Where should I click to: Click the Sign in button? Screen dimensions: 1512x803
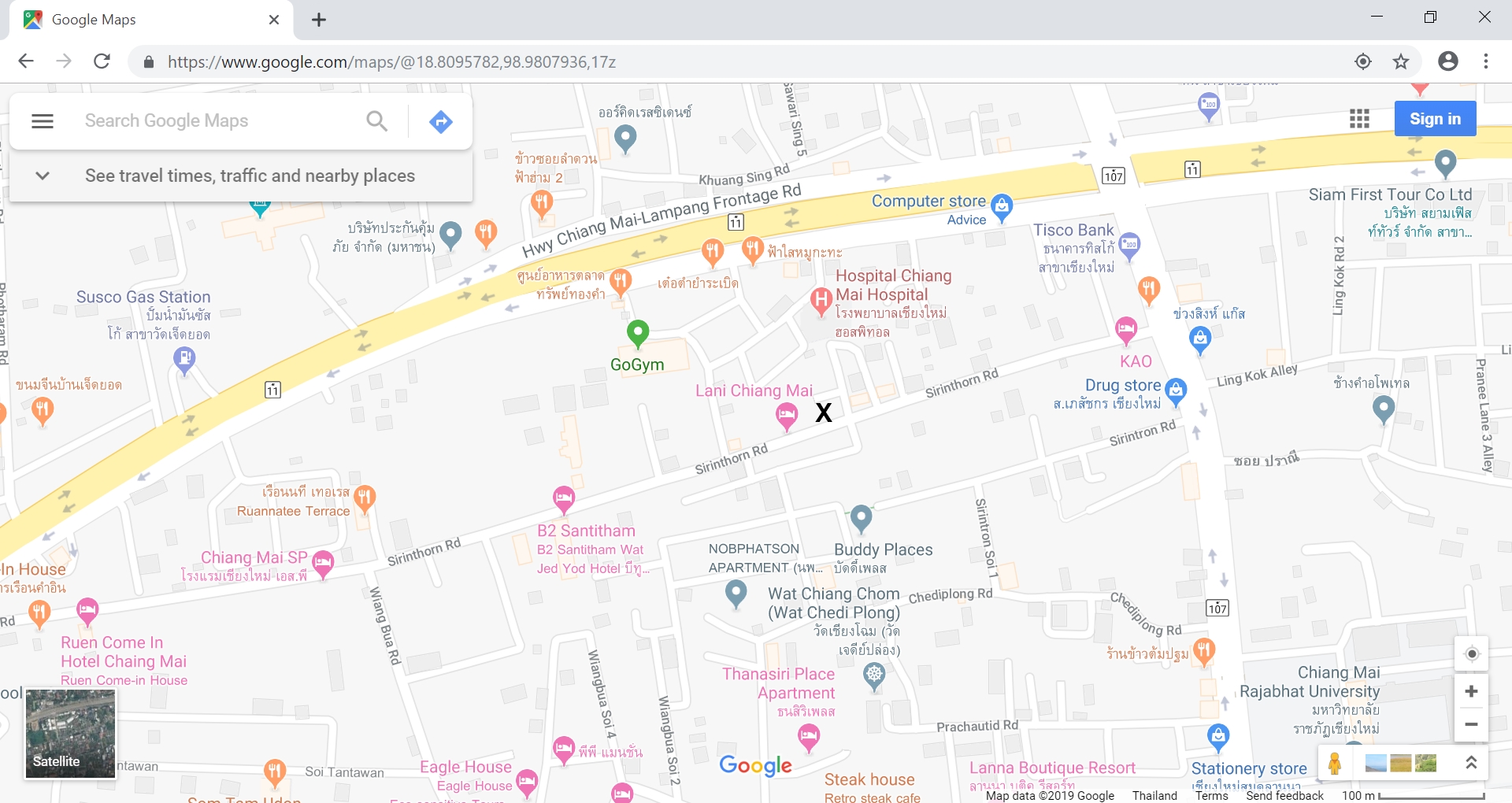tap(1435, 119)
